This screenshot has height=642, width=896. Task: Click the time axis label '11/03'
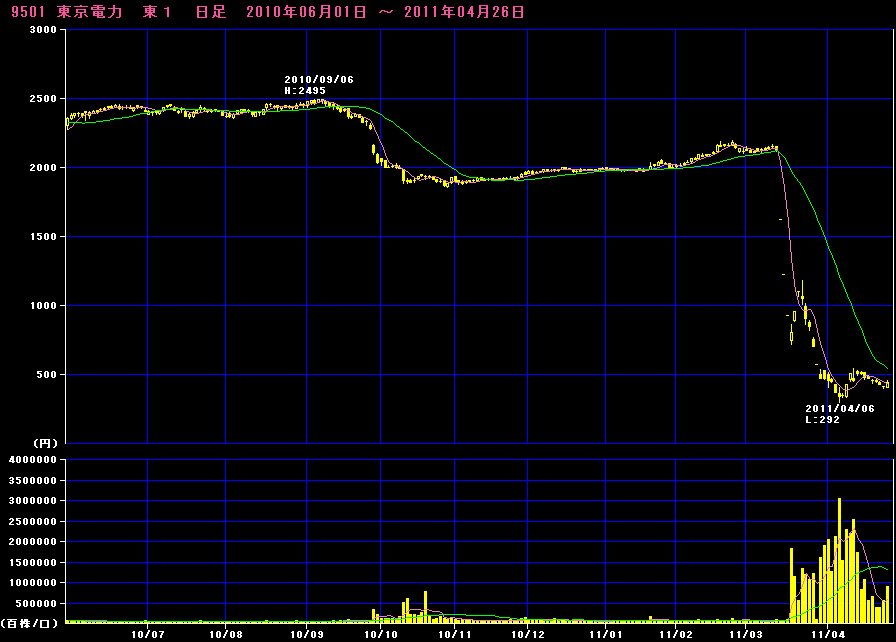pyautogui.click(x=746, y=635)
